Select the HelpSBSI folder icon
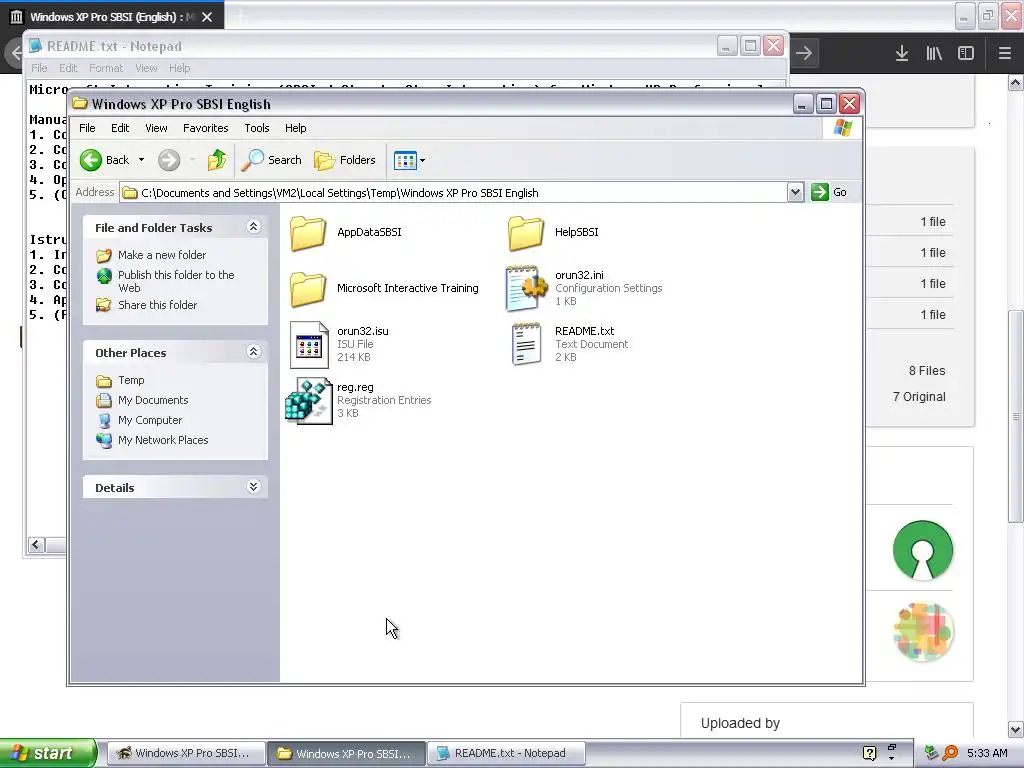The width and height of the screenshot is (1024, 768). (x=526, y=232)
